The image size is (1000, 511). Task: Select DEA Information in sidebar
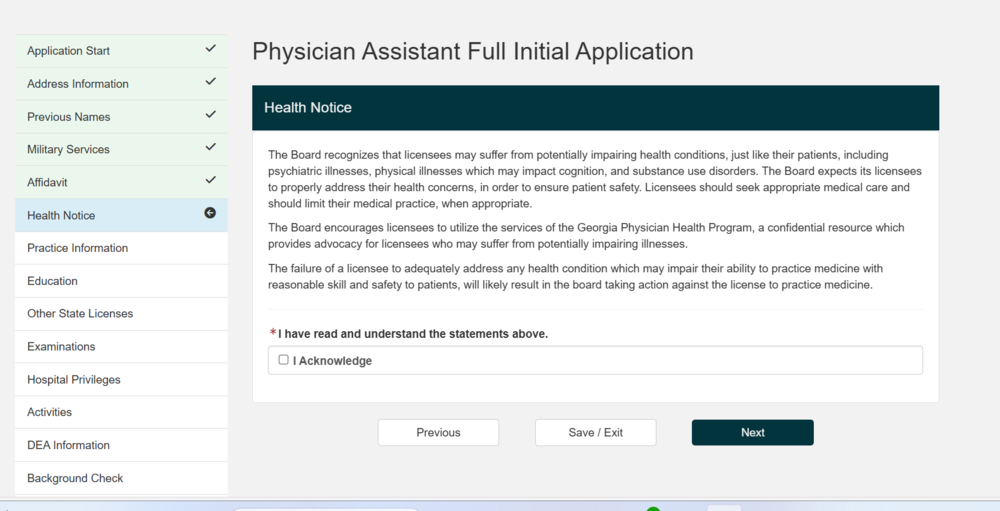click(x=121, y=445)
